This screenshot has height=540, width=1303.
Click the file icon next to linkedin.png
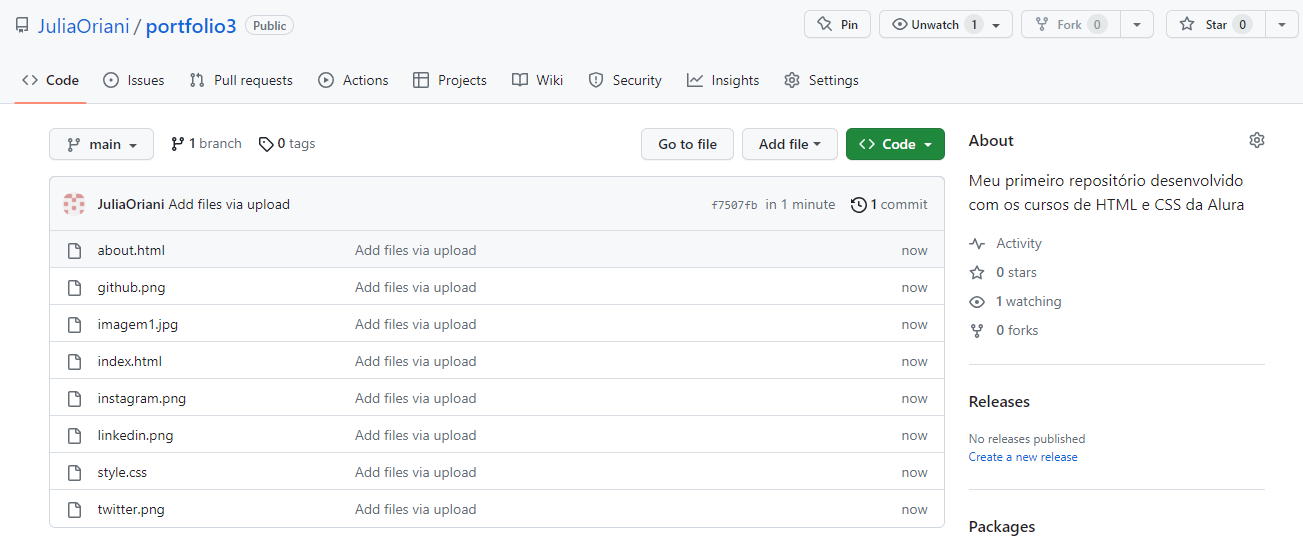[x=74, y=435]
